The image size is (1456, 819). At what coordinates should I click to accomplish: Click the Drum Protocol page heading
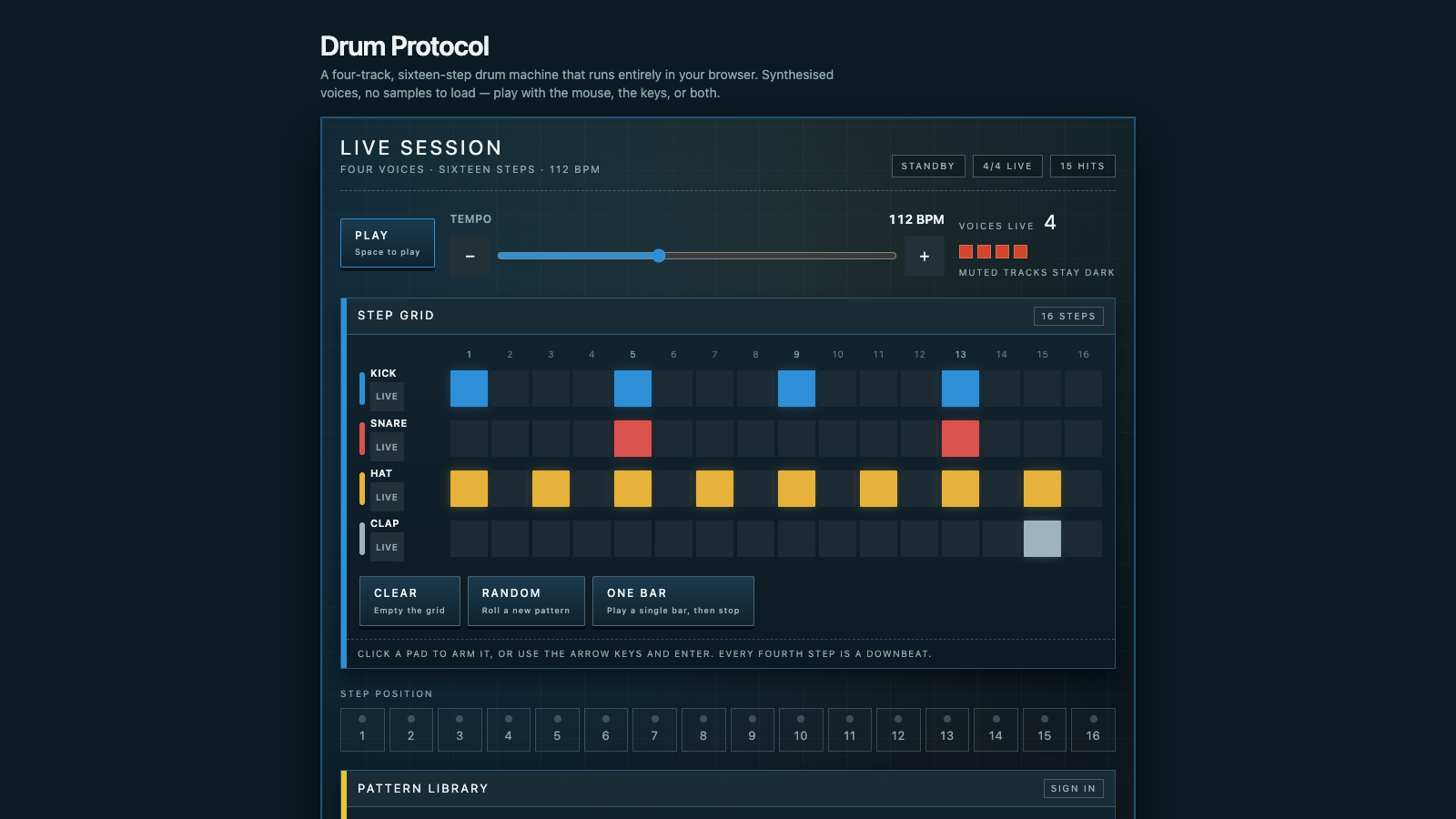tap(405, 45)
